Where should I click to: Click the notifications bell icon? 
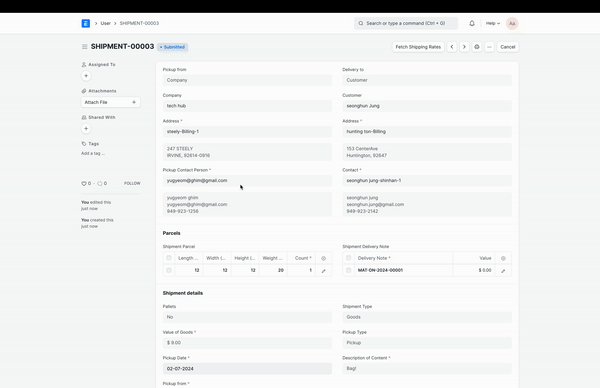[x=472, y=23]
